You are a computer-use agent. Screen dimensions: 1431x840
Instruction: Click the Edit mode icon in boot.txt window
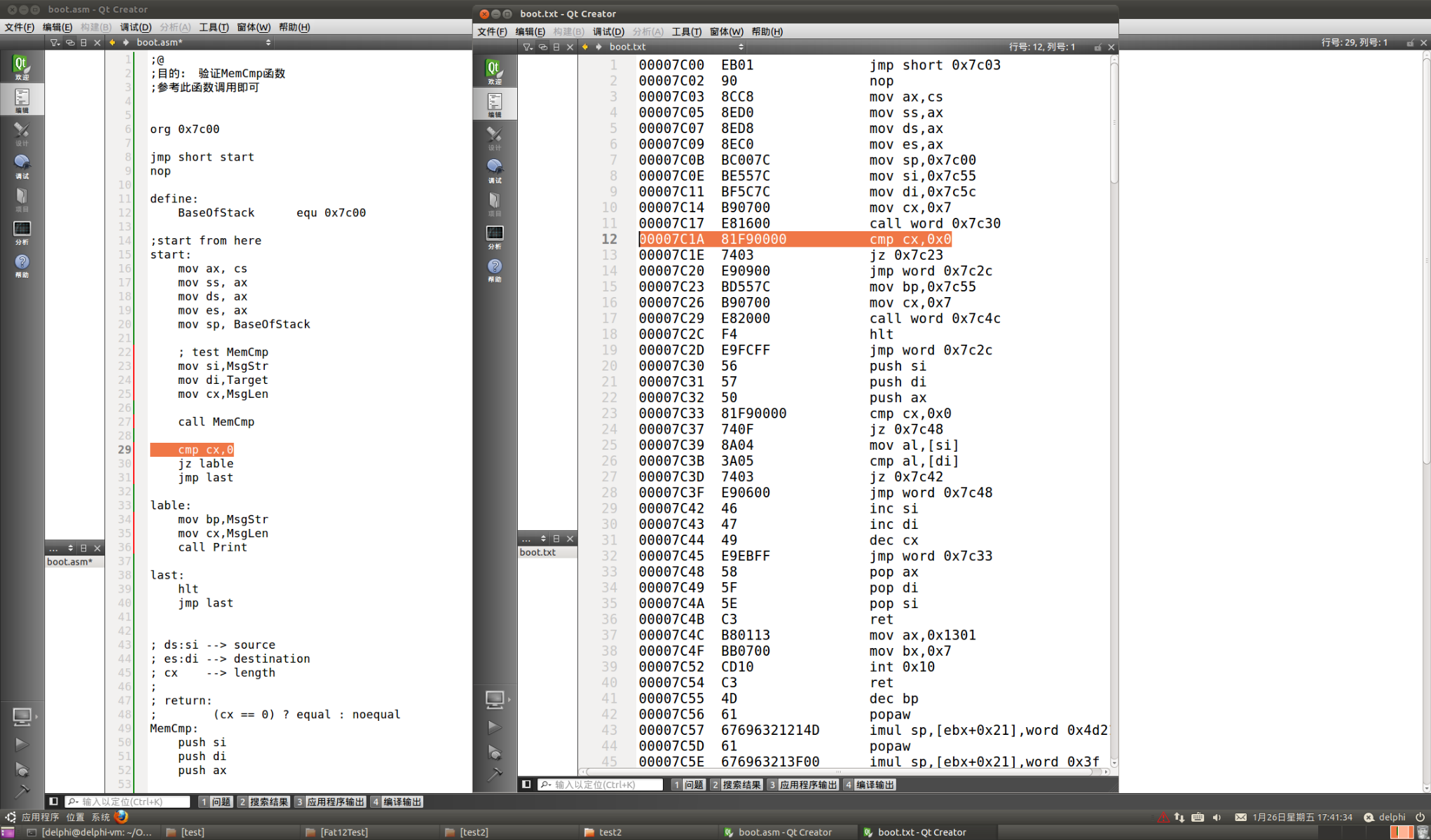tap(495, 104)
